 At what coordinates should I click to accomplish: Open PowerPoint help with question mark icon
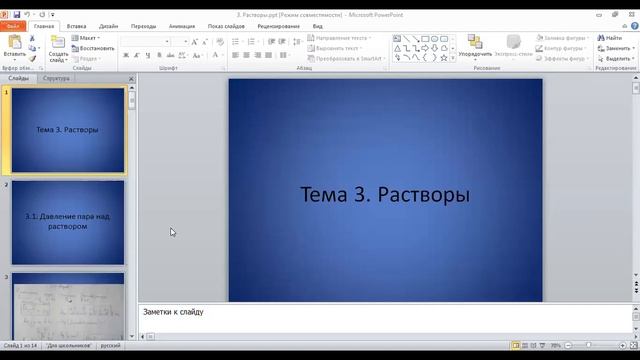(x=635, y=26)
